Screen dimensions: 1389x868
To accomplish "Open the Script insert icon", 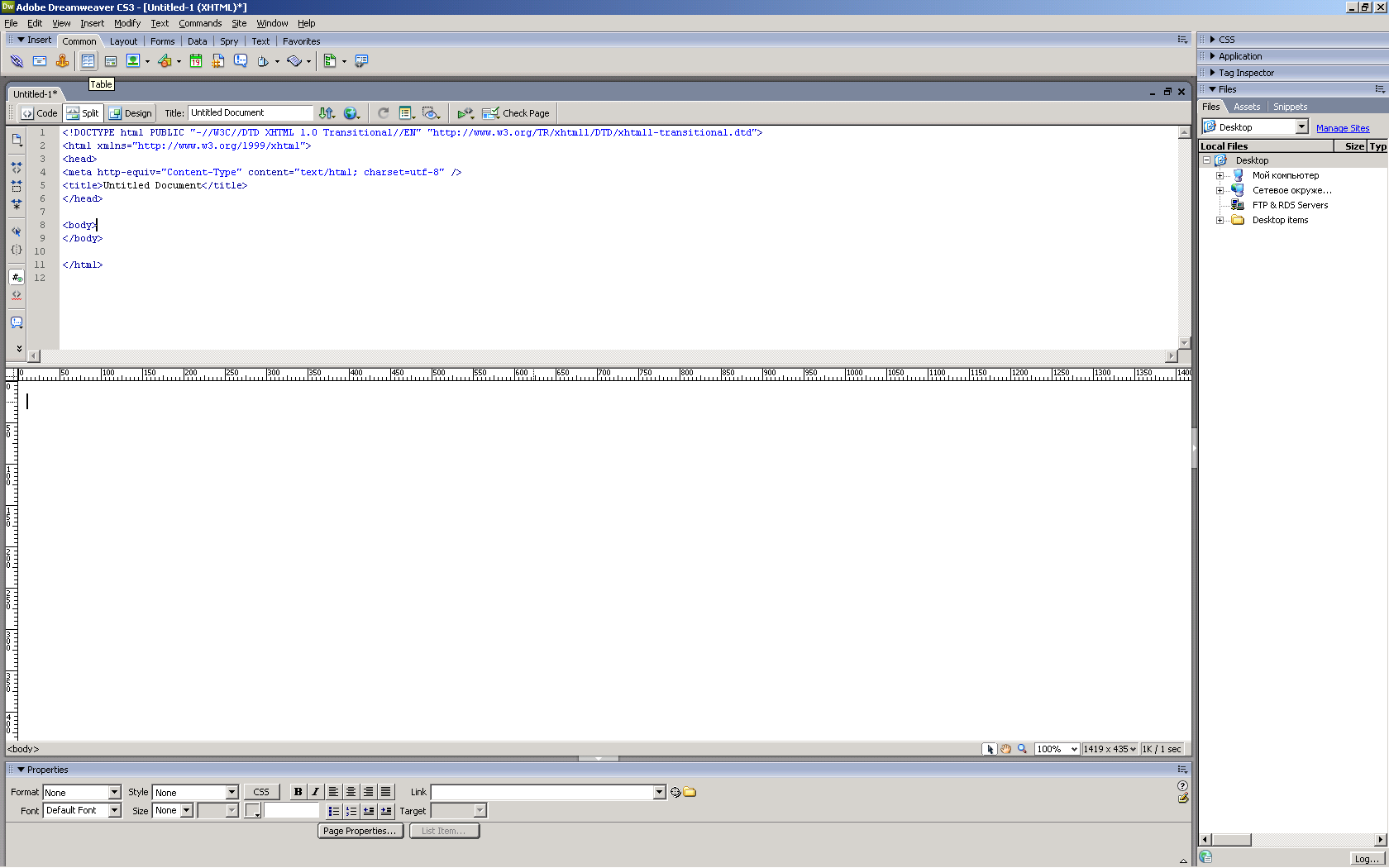I will point(294,61).
